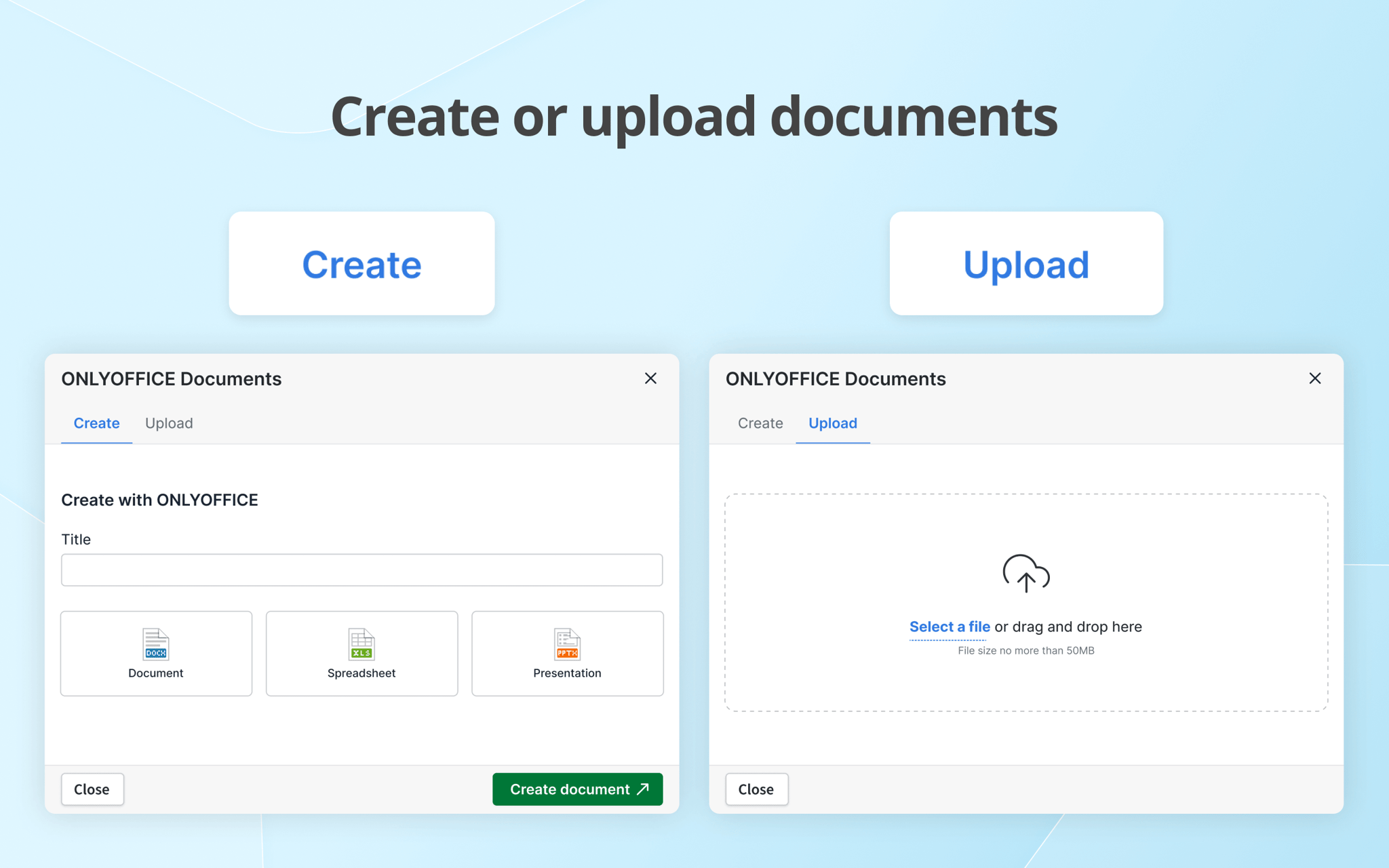Open the Upload dialog via Upload button
The width and height of the screenshot is (1389, 868).
[1025, 263]
